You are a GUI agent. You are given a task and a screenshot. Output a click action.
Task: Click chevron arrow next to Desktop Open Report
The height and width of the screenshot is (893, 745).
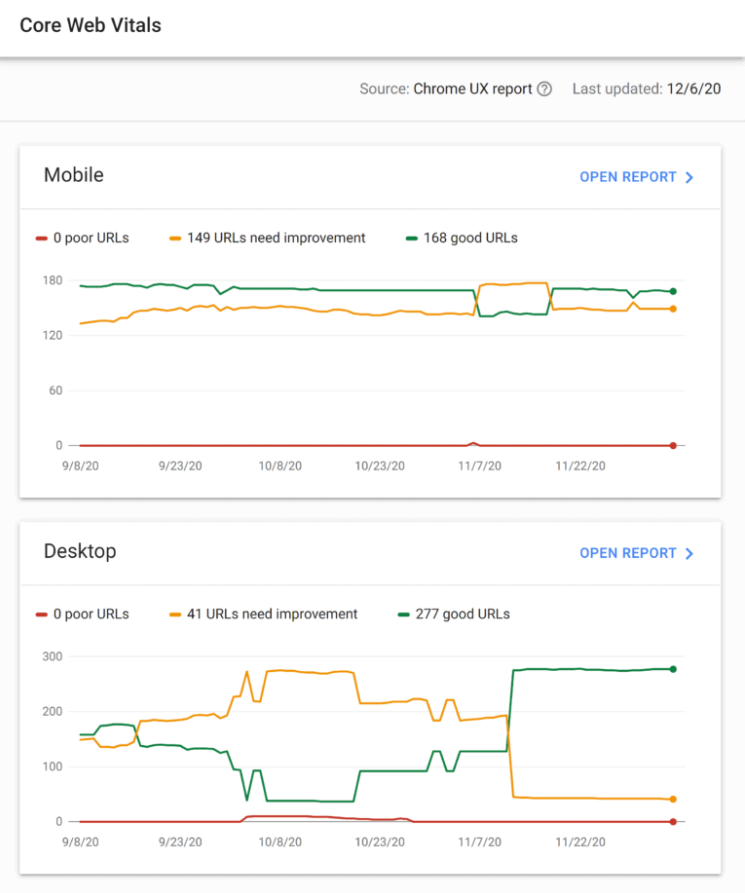pos(689,553)
